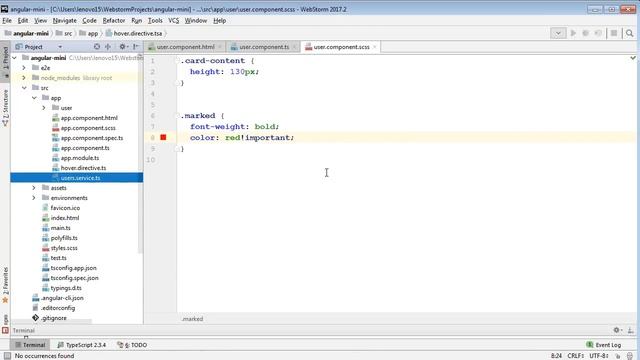Close the user.component.html tab
Image resolution: width=640 pixels, height=360 pixels.
220,47
